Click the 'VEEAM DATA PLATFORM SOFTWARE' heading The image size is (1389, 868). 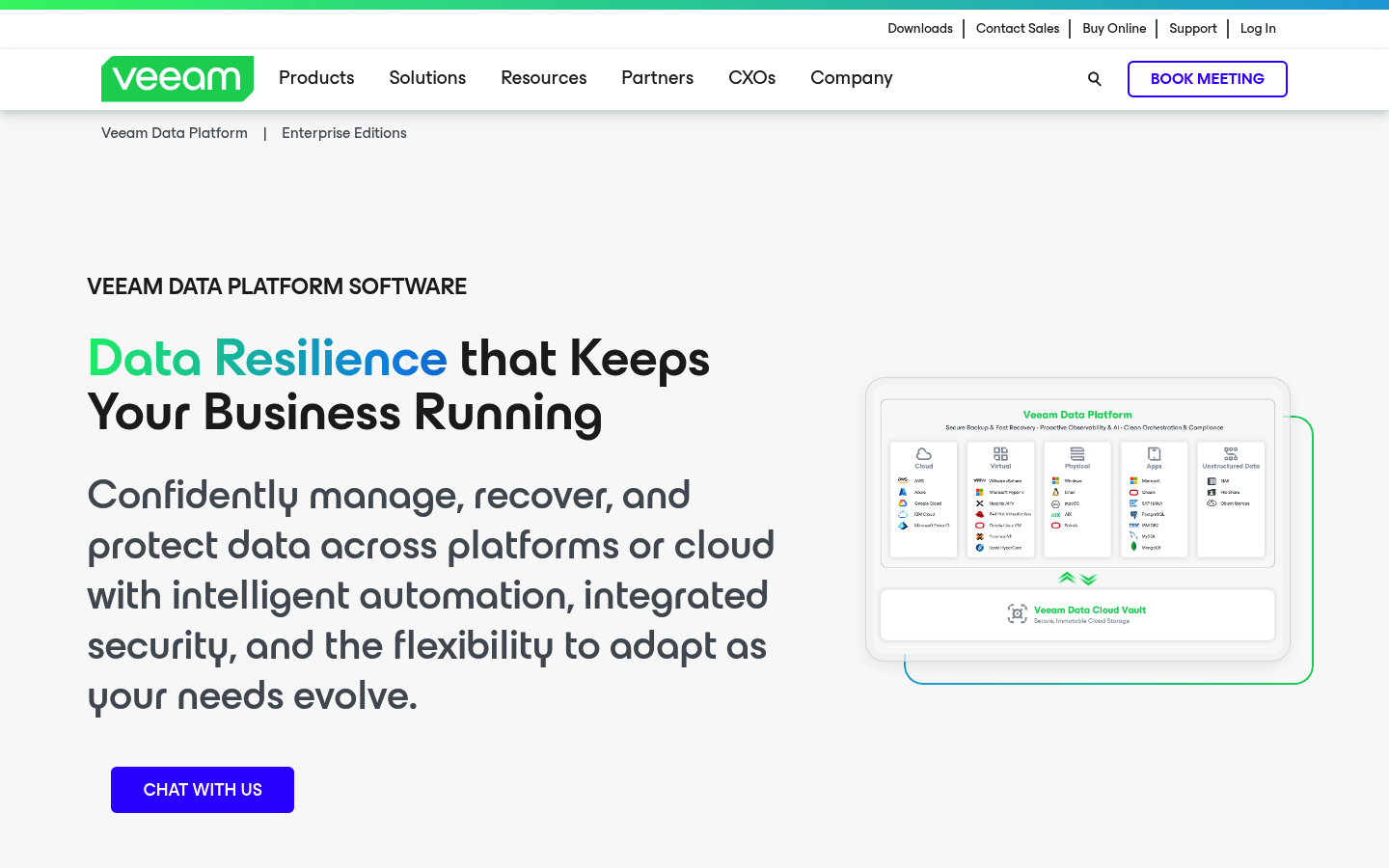pyautogui.click(x=277, y=286)
